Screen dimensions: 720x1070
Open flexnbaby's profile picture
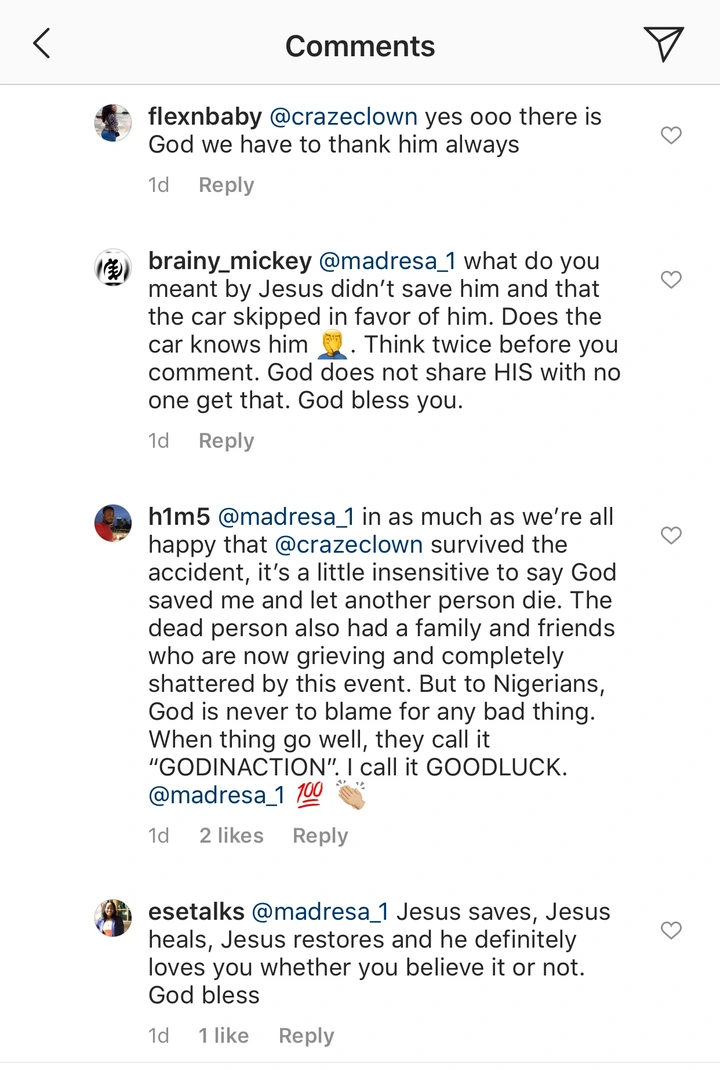[x=113, y=123]
